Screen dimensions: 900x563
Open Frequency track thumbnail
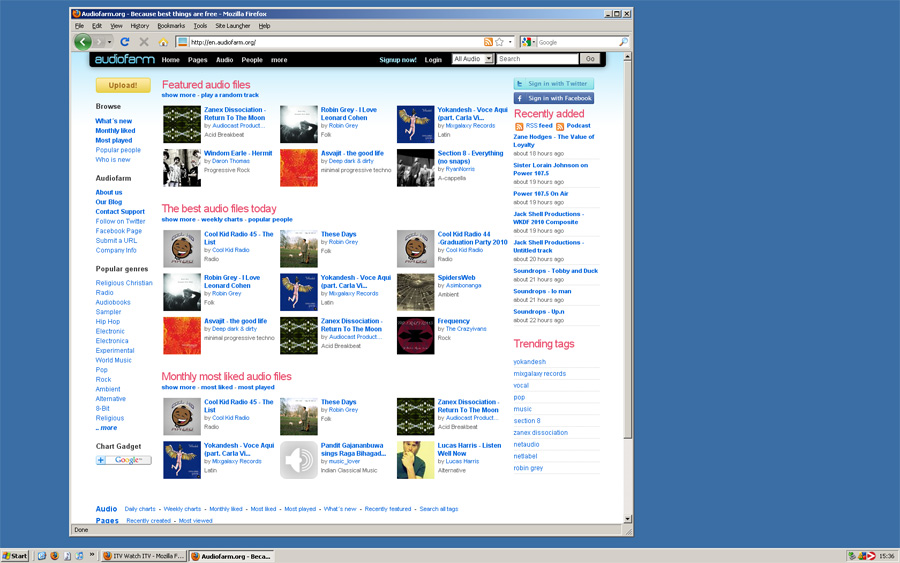pos(416,336)
